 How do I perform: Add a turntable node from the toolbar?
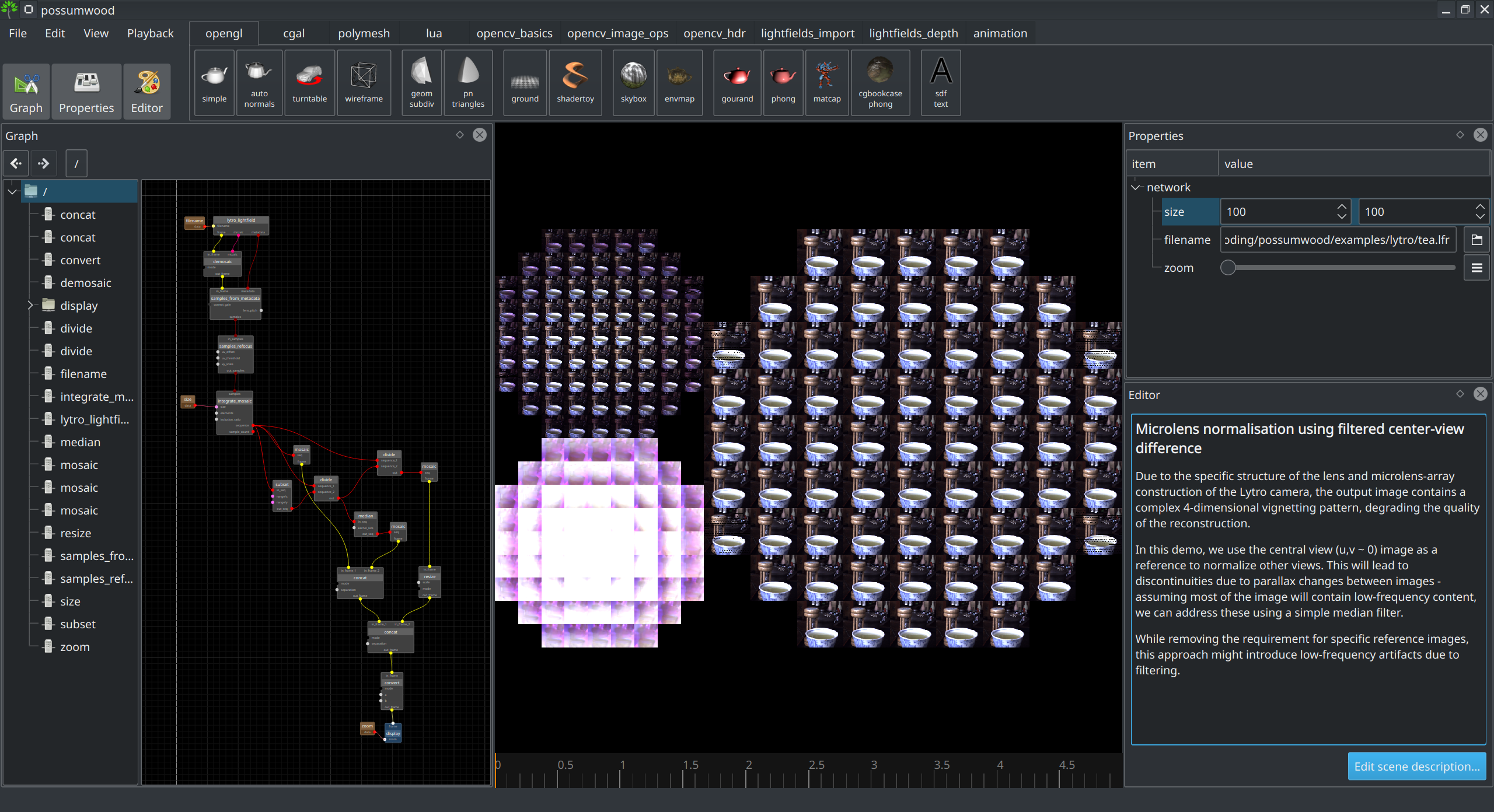point(309,83)
